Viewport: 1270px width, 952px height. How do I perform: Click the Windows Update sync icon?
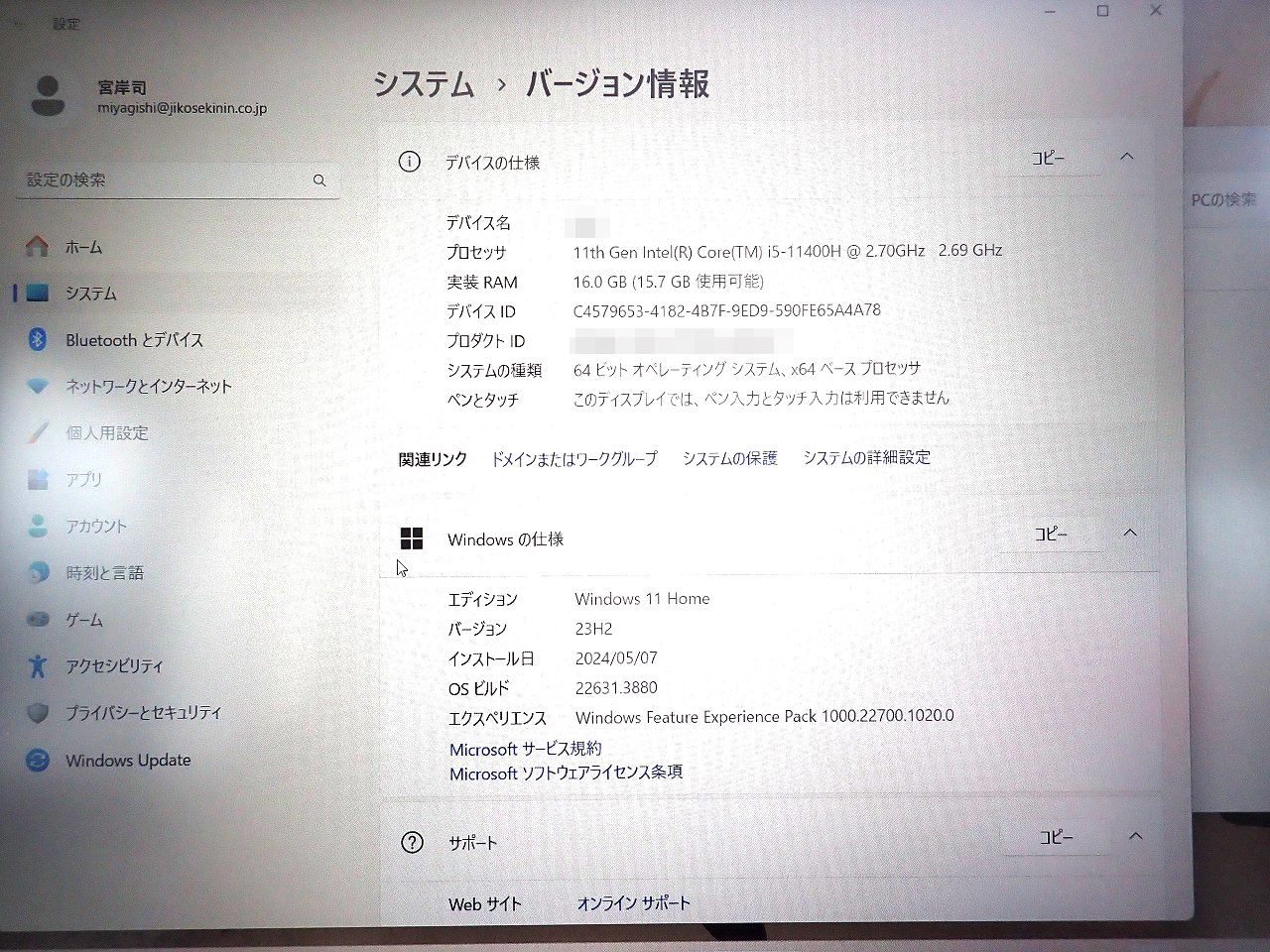(x=38, y=760)
